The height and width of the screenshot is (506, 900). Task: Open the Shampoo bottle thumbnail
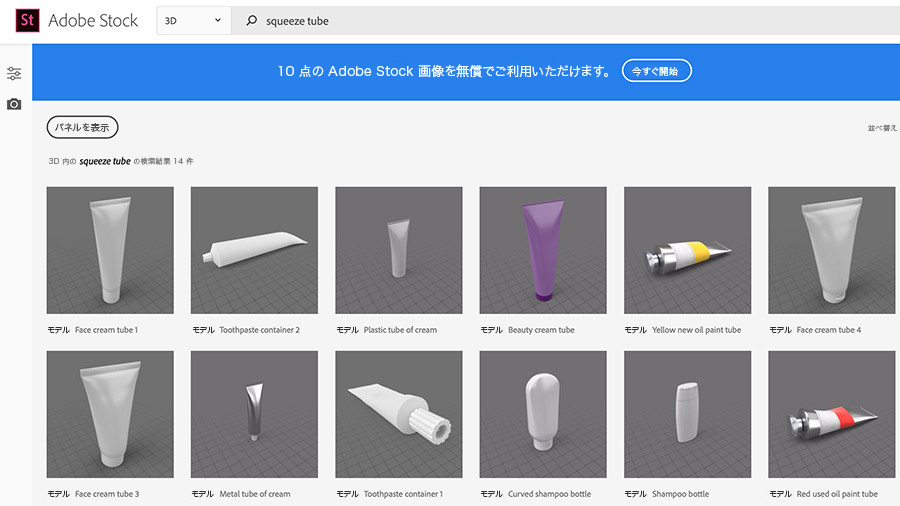tap(688, 414)
